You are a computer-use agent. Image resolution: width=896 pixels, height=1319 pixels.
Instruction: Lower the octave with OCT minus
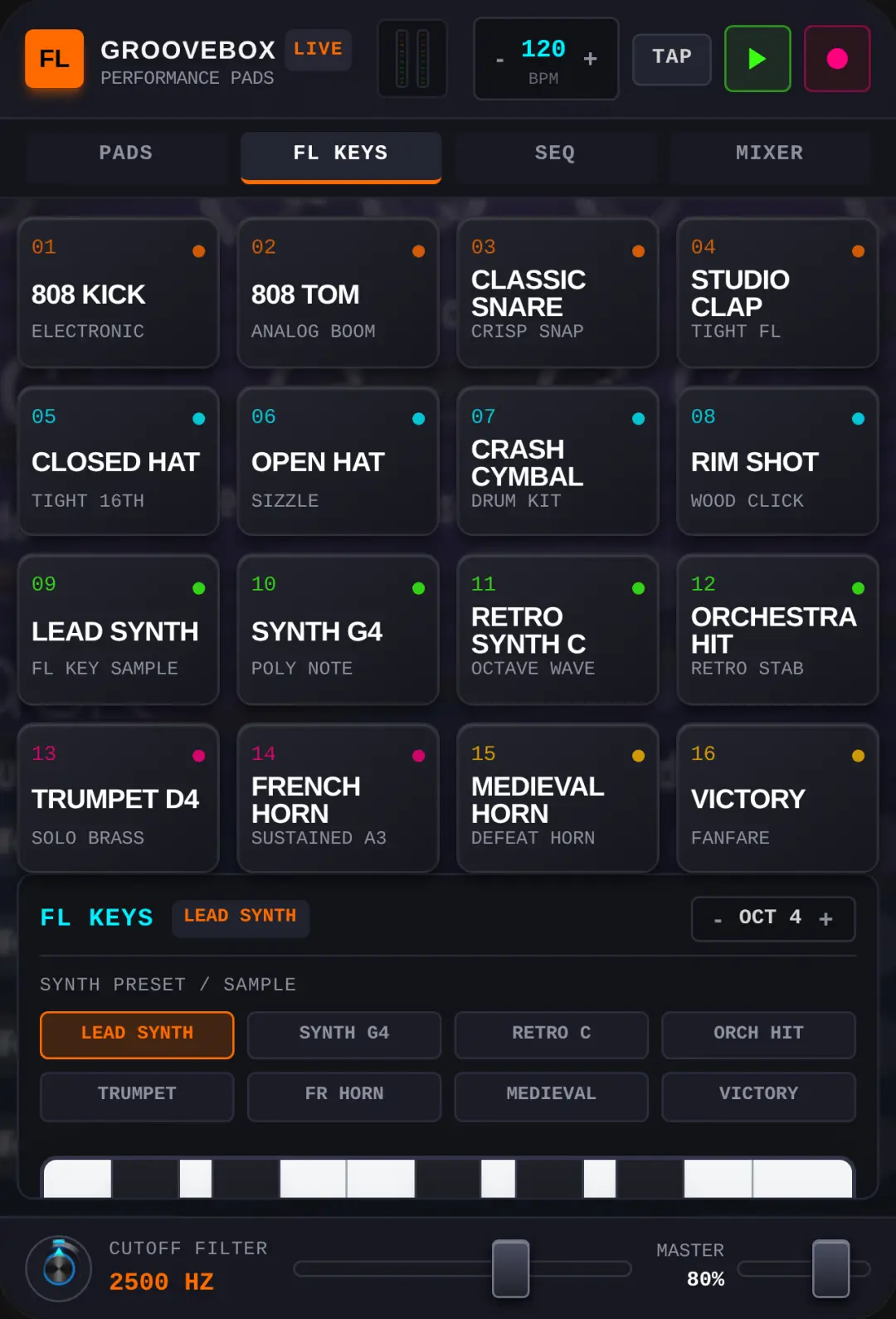click(x=718, y=919)
